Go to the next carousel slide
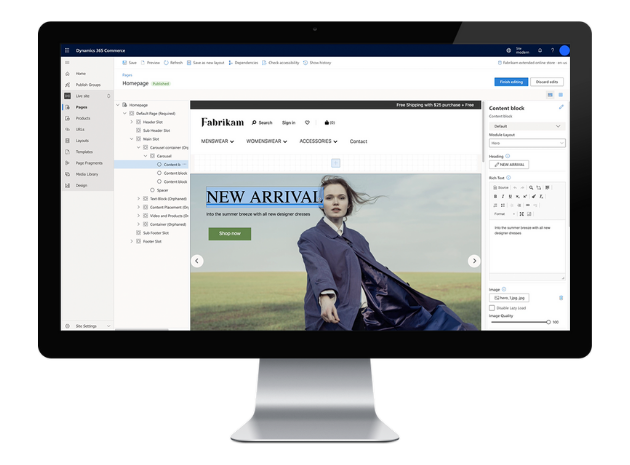Image resolution: width=630 pixels, height=465 pixels. pyautogui.click(x=474, y=261)
